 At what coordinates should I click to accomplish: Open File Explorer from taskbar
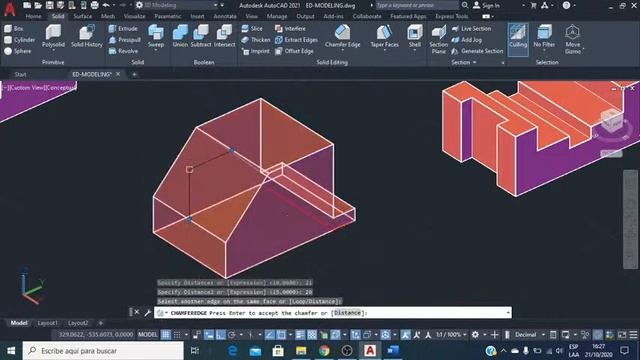301,351
